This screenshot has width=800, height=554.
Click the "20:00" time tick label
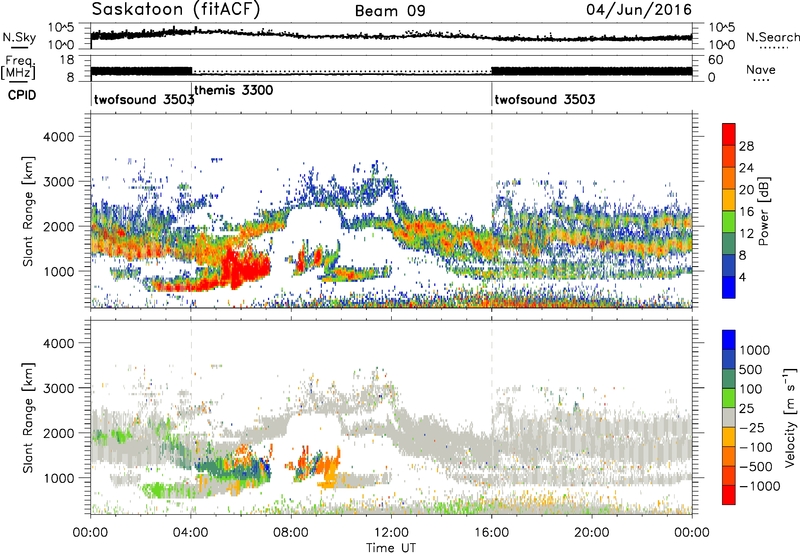[x=592, y=533]
